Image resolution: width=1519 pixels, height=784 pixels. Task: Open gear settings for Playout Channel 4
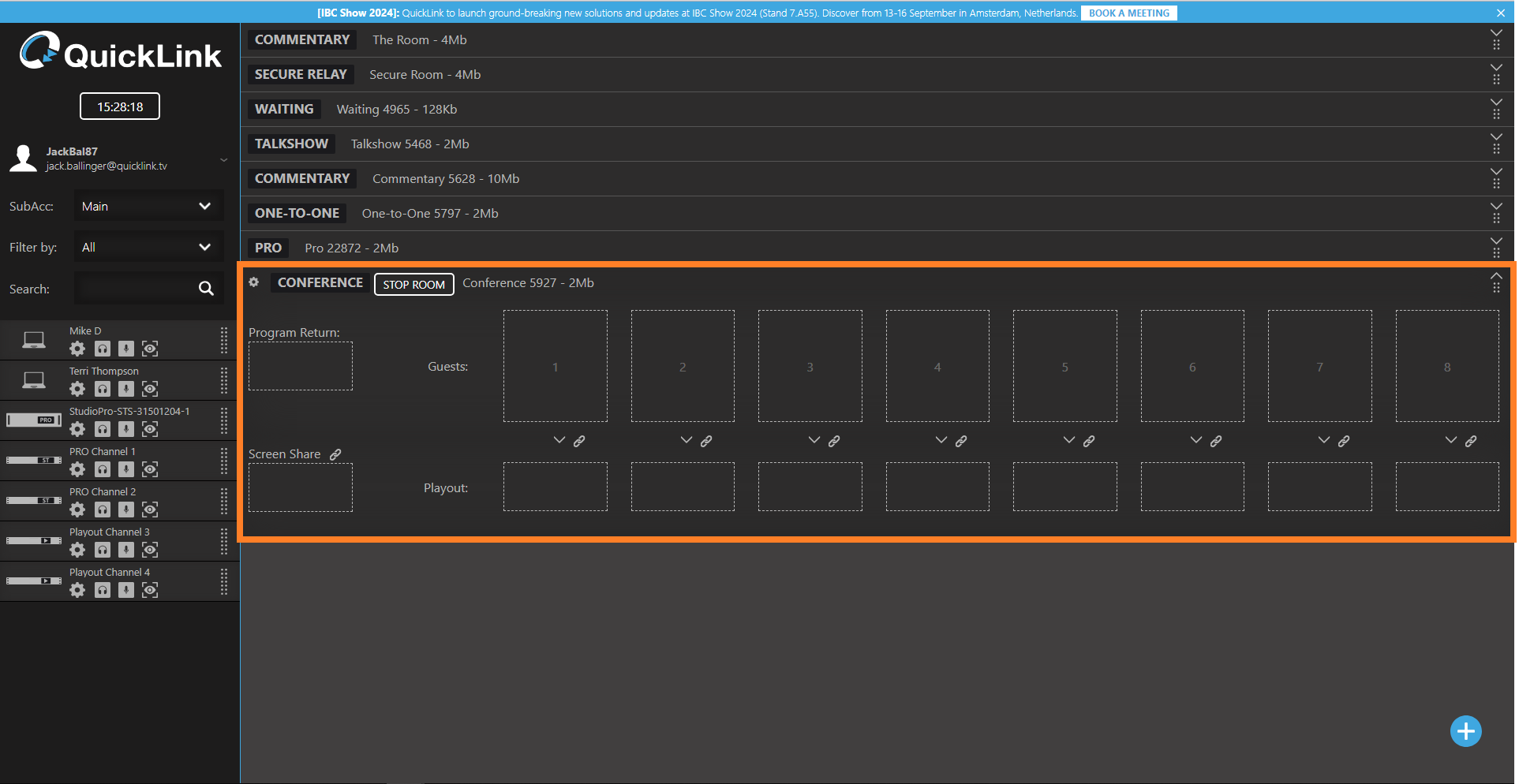pos(77,590)
